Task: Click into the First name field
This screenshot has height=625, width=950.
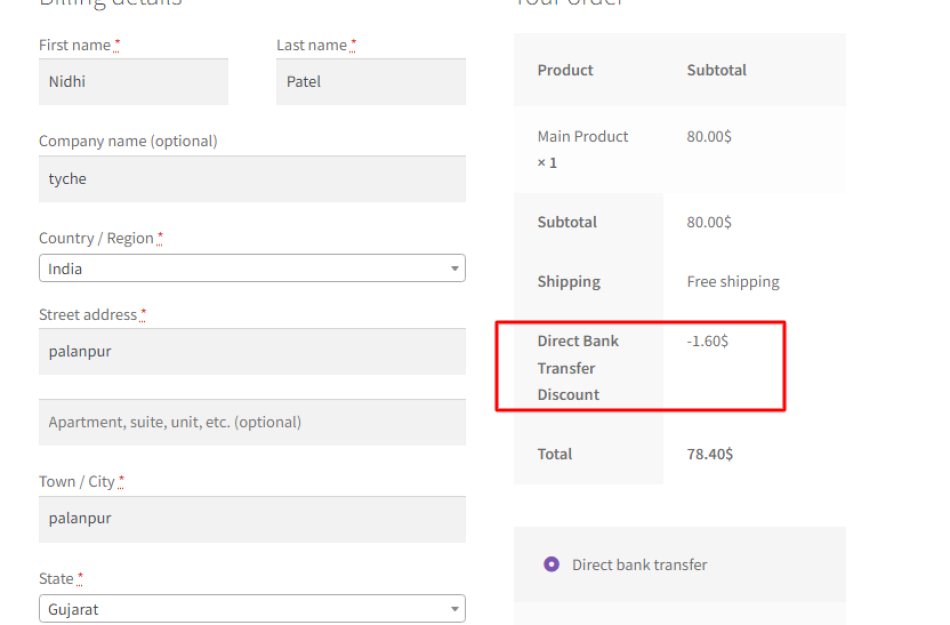Action: 133,81
